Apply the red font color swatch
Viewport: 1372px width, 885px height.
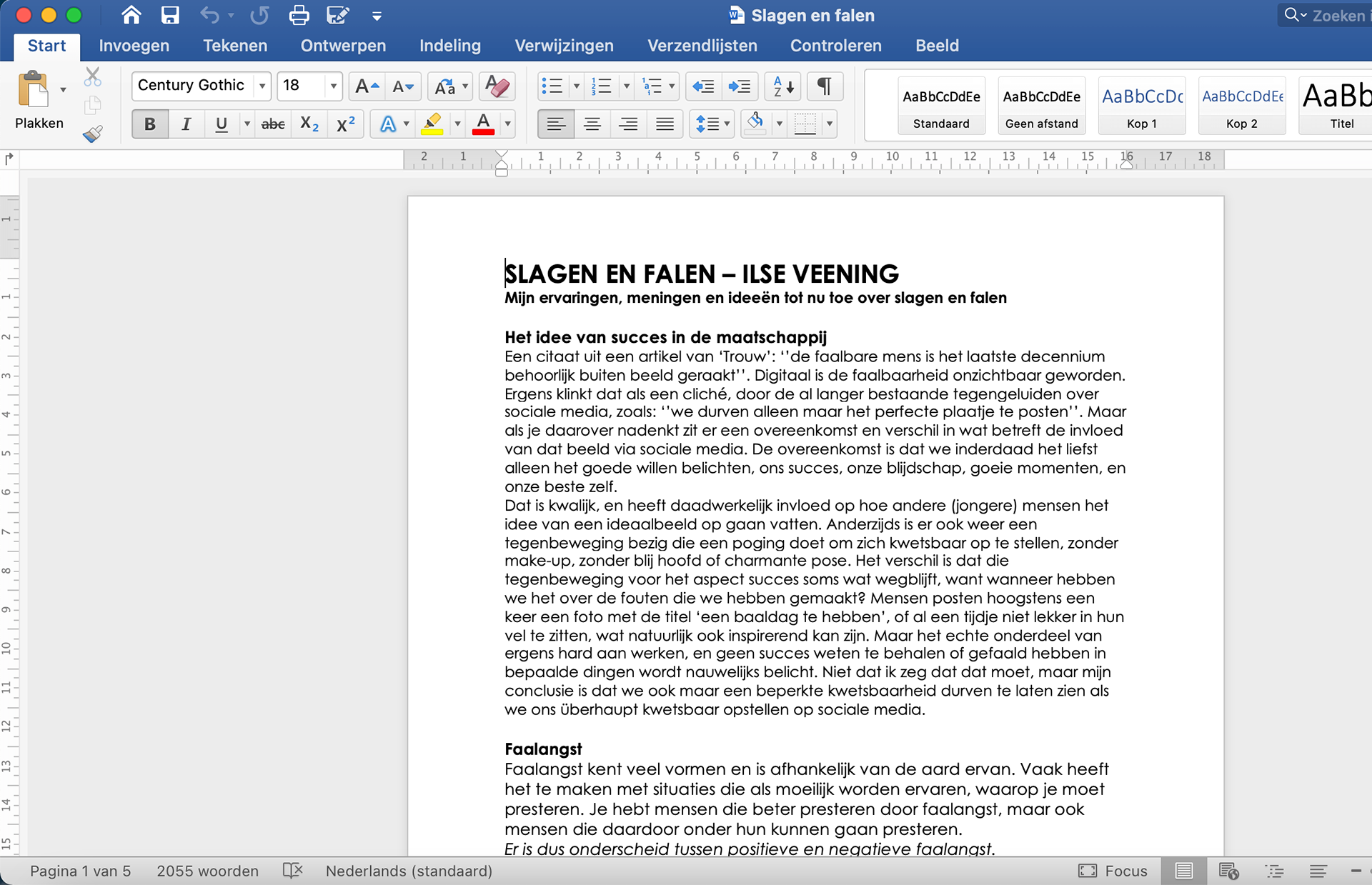point(484,124)
